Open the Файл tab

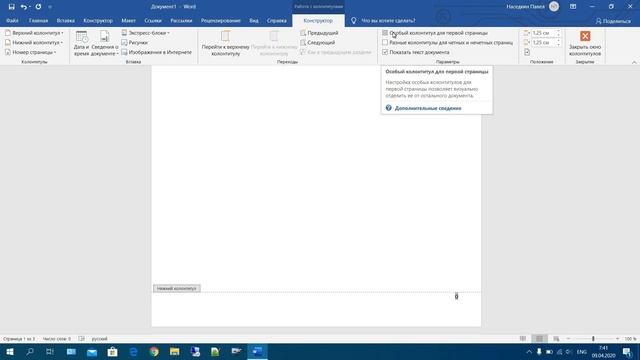[12, 20]
